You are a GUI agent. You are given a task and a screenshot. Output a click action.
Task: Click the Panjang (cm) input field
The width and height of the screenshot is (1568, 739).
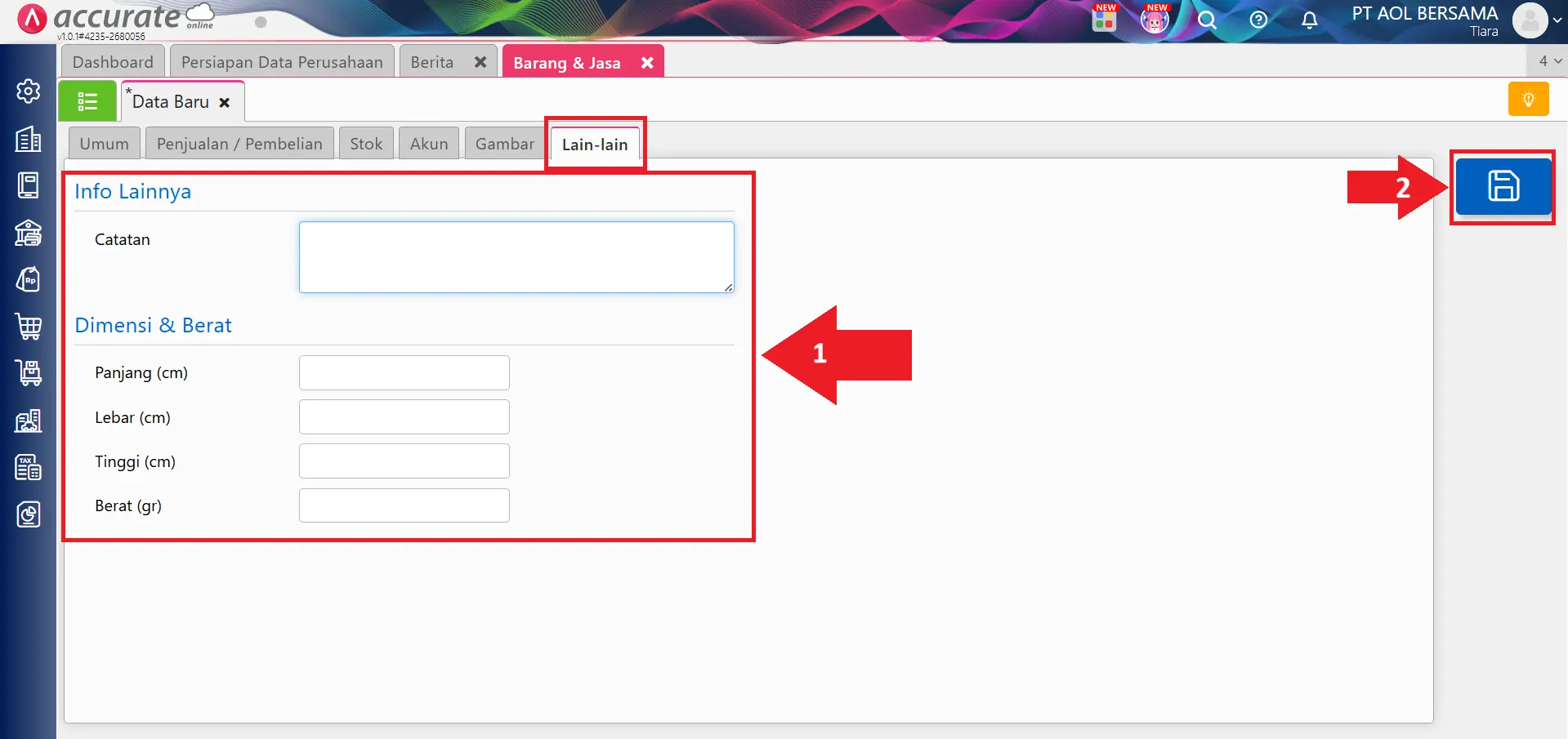[404, 372]
